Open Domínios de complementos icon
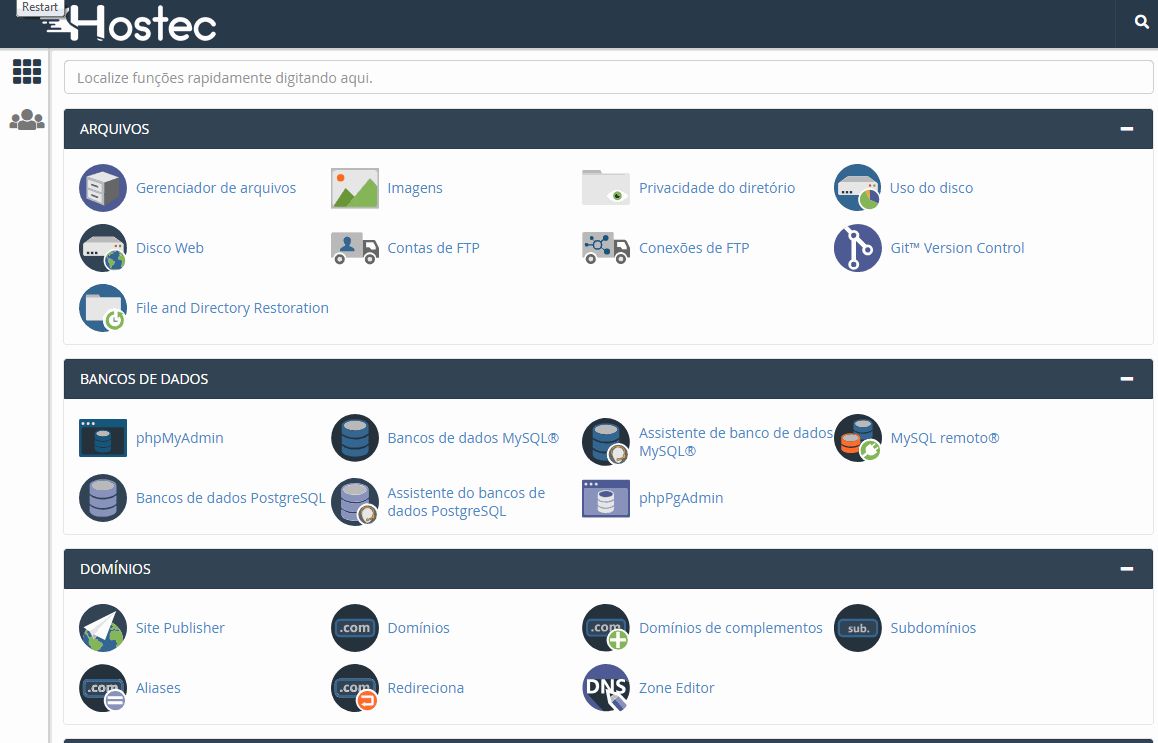Screen dimensions: 1158x743 (606, 628)
